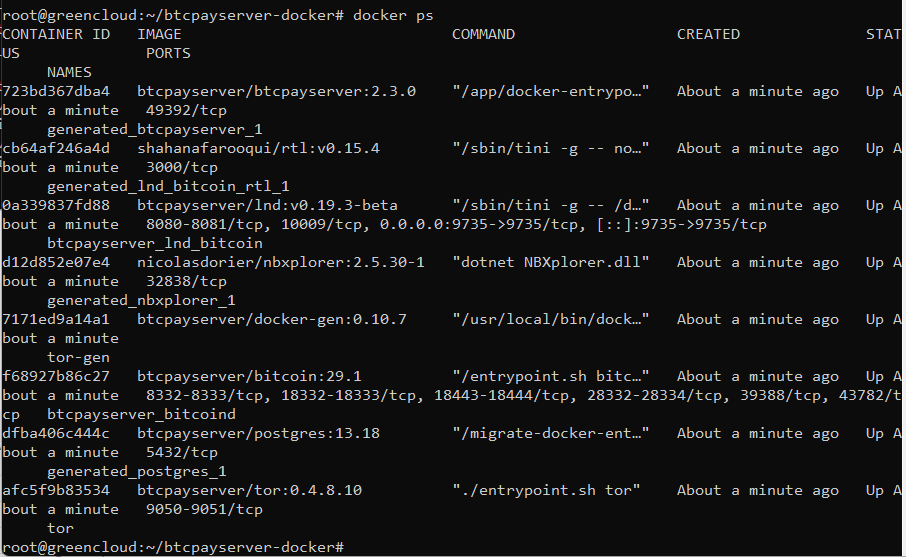Click the btcpayserver/tor:0.4.8.10 image text
Image resolution: width=906 pixels, height=557 pixels.
pyautogui.click(x=249, y=491)
